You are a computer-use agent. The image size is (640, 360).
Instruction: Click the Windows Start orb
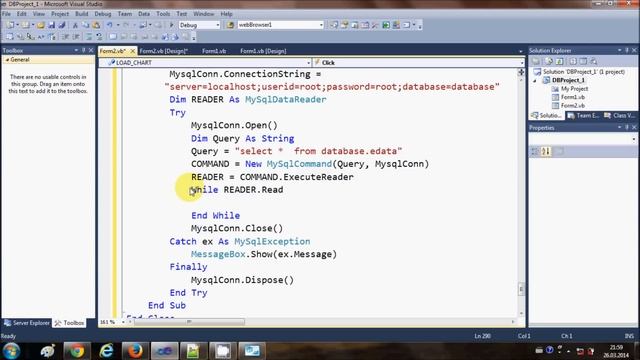(x=11, y=351)
